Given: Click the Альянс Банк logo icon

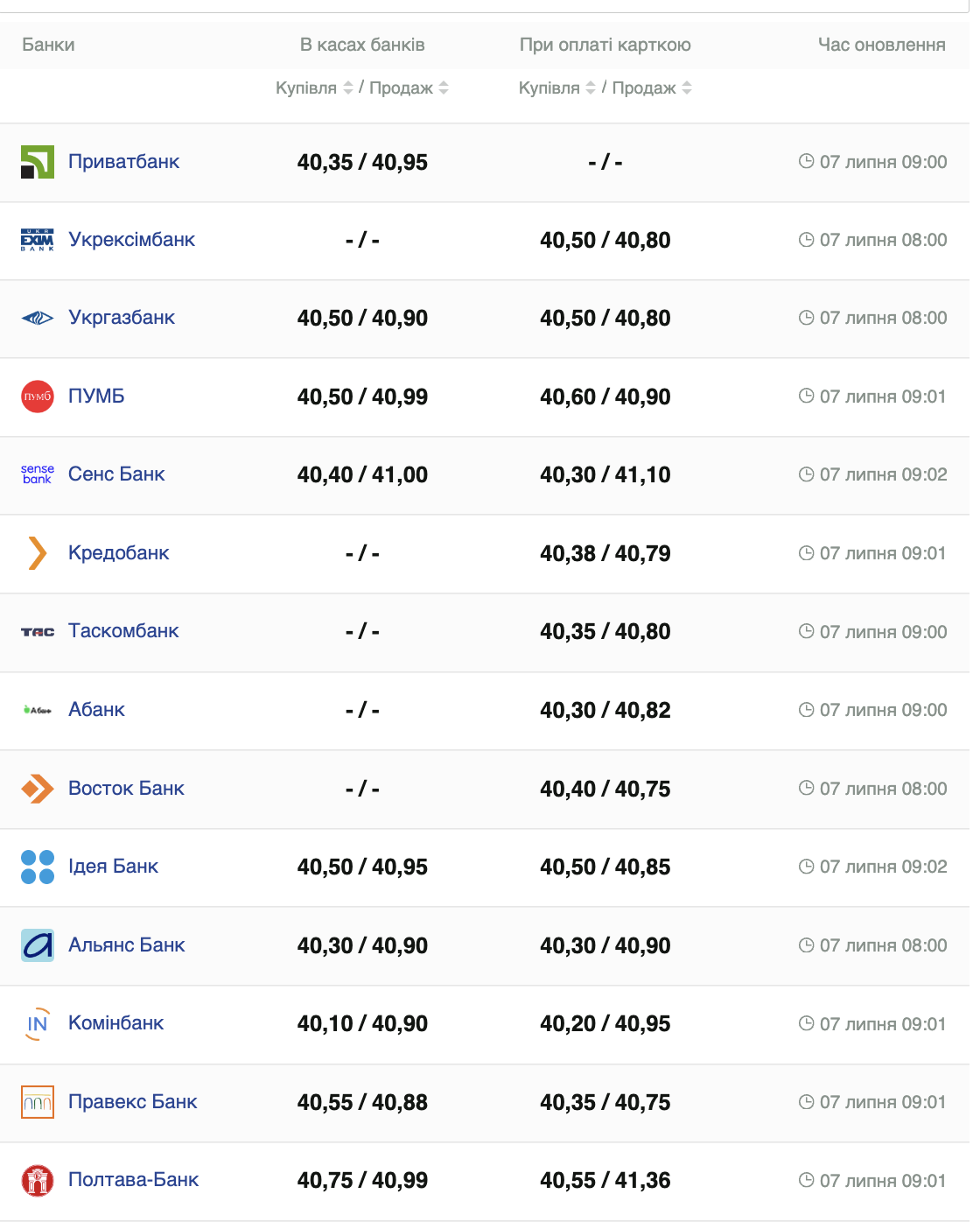Looking at the screenshot, I should click(x=38, y=945).
